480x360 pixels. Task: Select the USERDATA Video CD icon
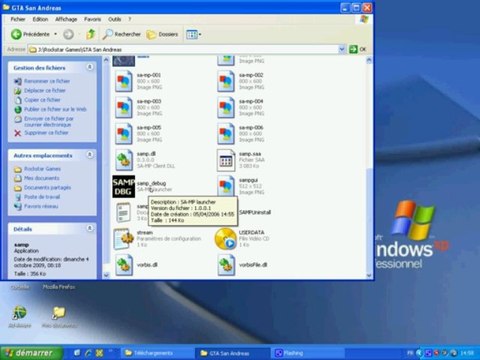(x=226, y=239)
